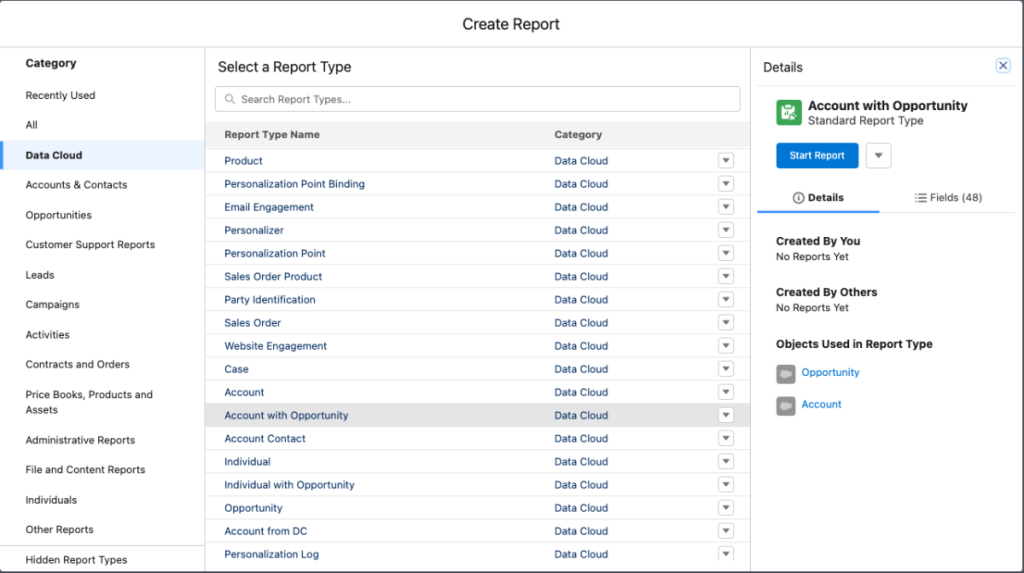Click the Account object icon in Details
Viewport: 1024px width, 573px height.
[x=786, y=406]
